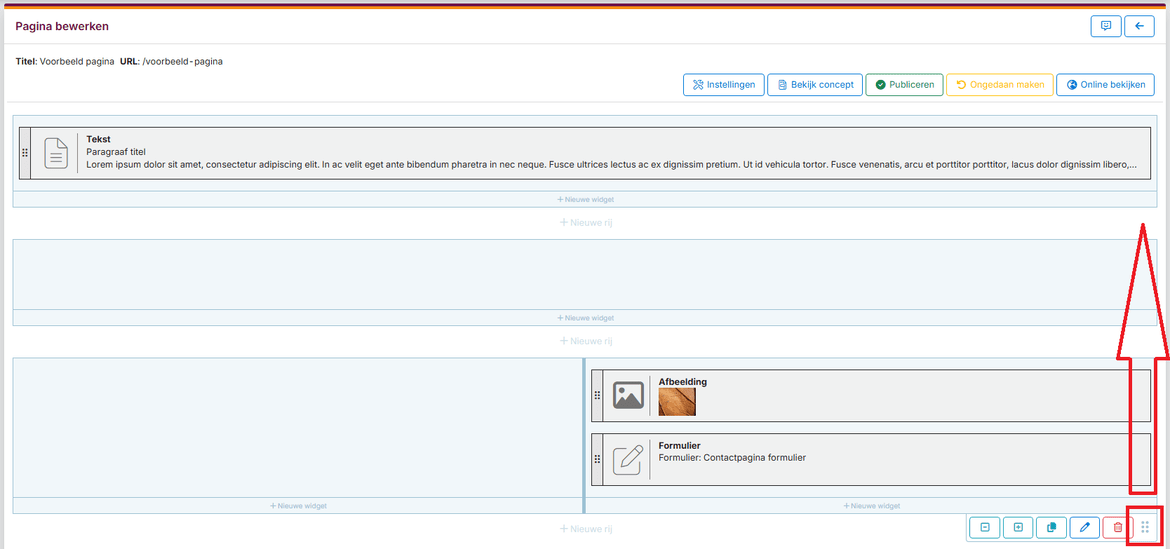Select the 'Tekst' widget heading
The height and width of the screenshot is (549, 1170).
(x=98, y=139)
